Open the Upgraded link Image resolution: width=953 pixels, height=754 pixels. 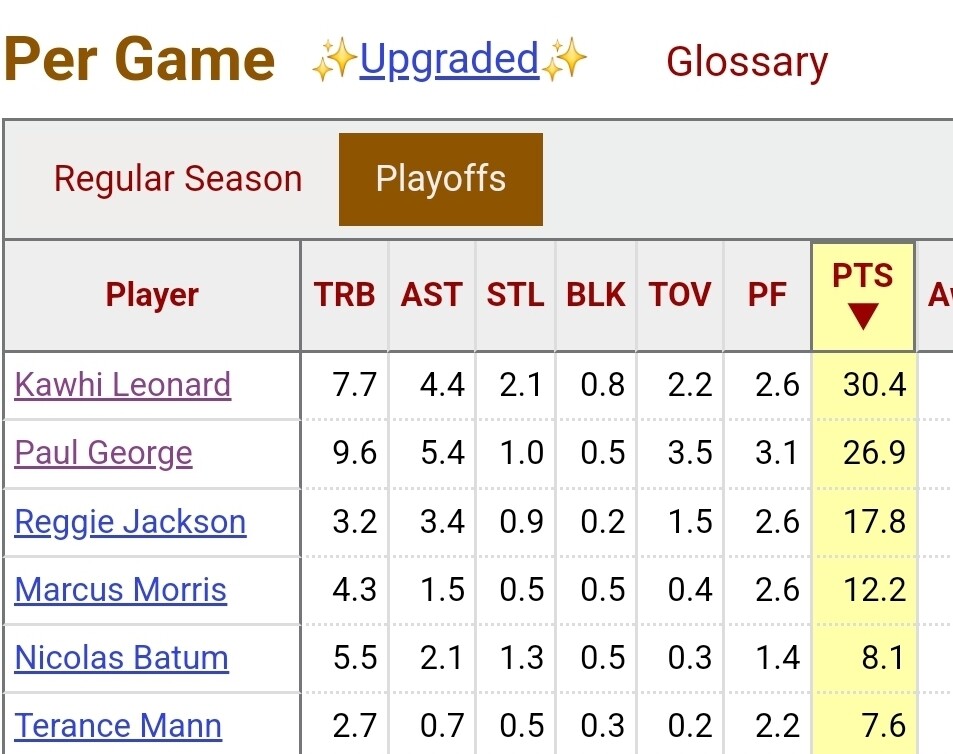pyautogui.click(x=449, y=60)
